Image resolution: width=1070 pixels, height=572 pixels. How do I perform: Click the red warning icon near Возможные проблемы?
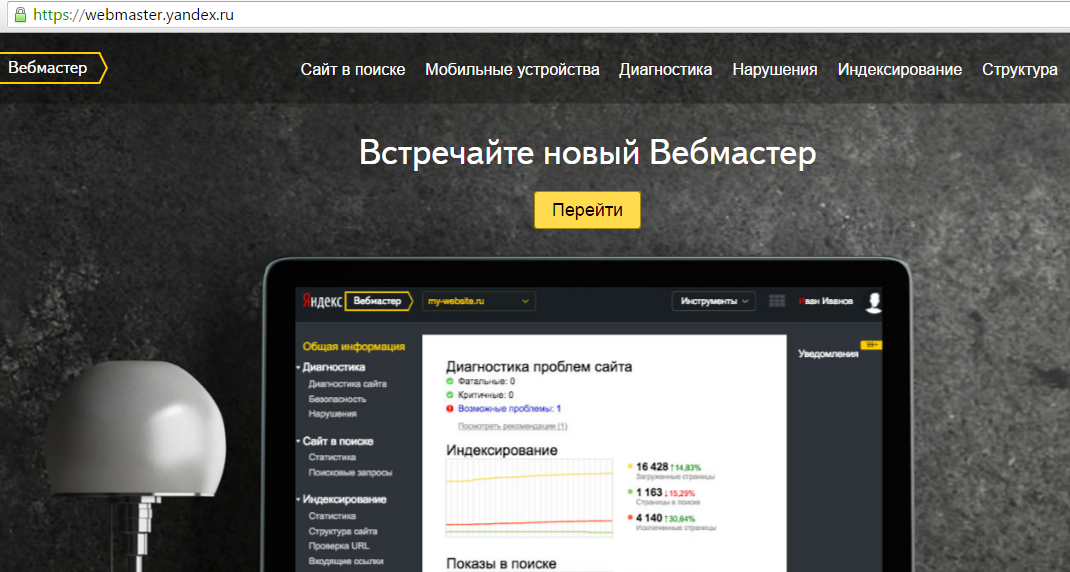click(450, 409)
